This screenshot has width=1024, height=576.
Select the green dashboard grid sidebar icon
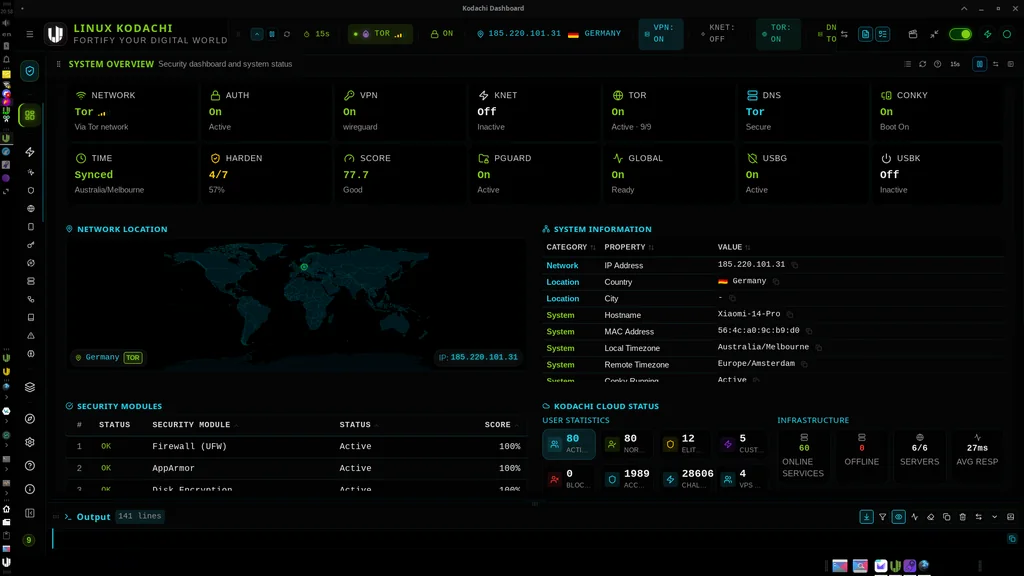(x=29, y=116)
